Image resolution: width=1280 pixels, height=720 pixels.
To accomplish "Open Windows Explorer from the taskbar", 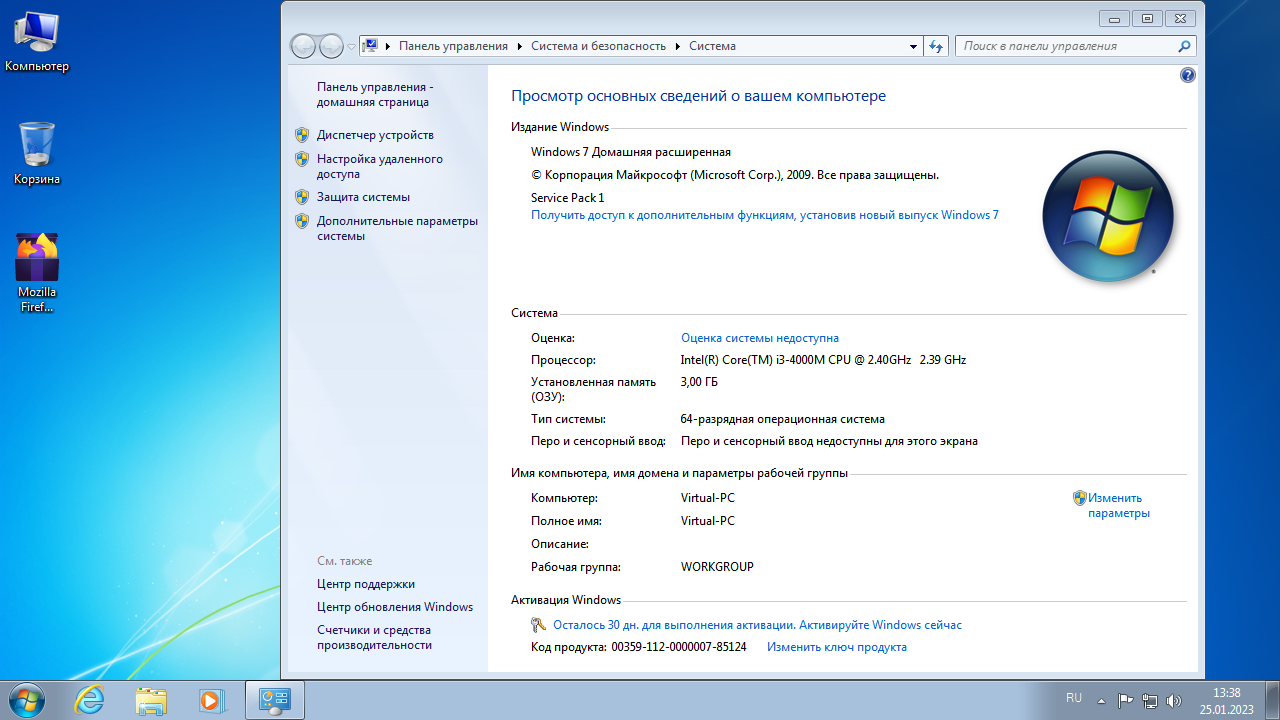I will click(151, 700).
